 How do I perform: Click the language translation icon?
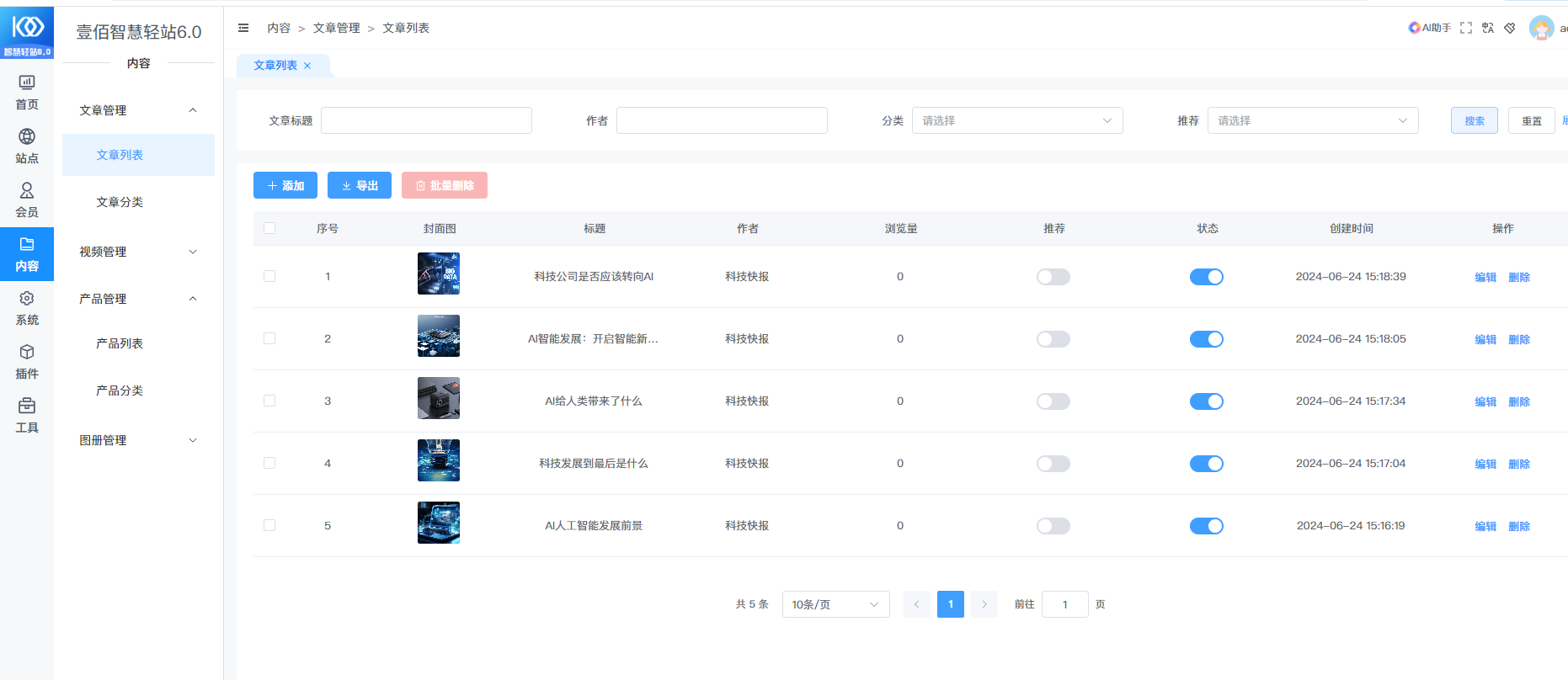pos(1488,28)
